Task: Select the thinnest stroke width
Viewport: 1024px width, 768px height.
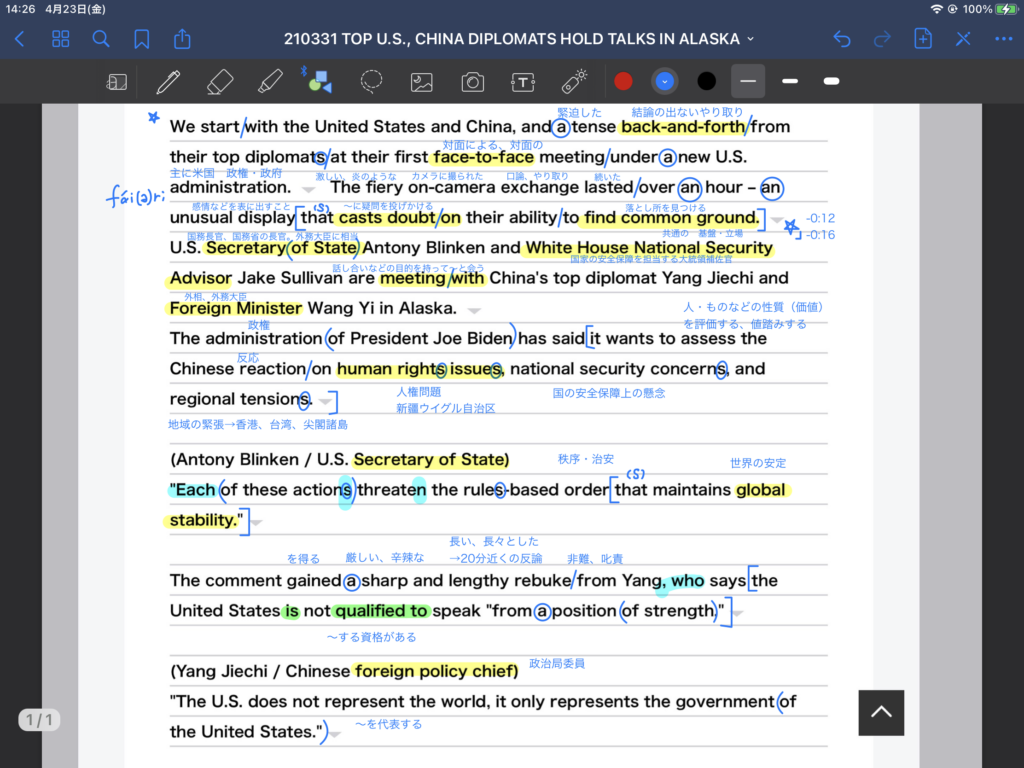Action: (x=748, y=81)
